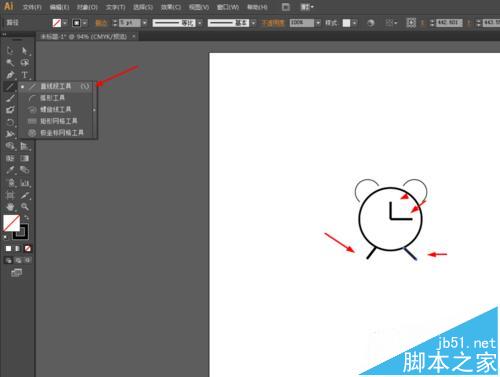
Task: Select the Mesh tool
Action: (10, 158)
